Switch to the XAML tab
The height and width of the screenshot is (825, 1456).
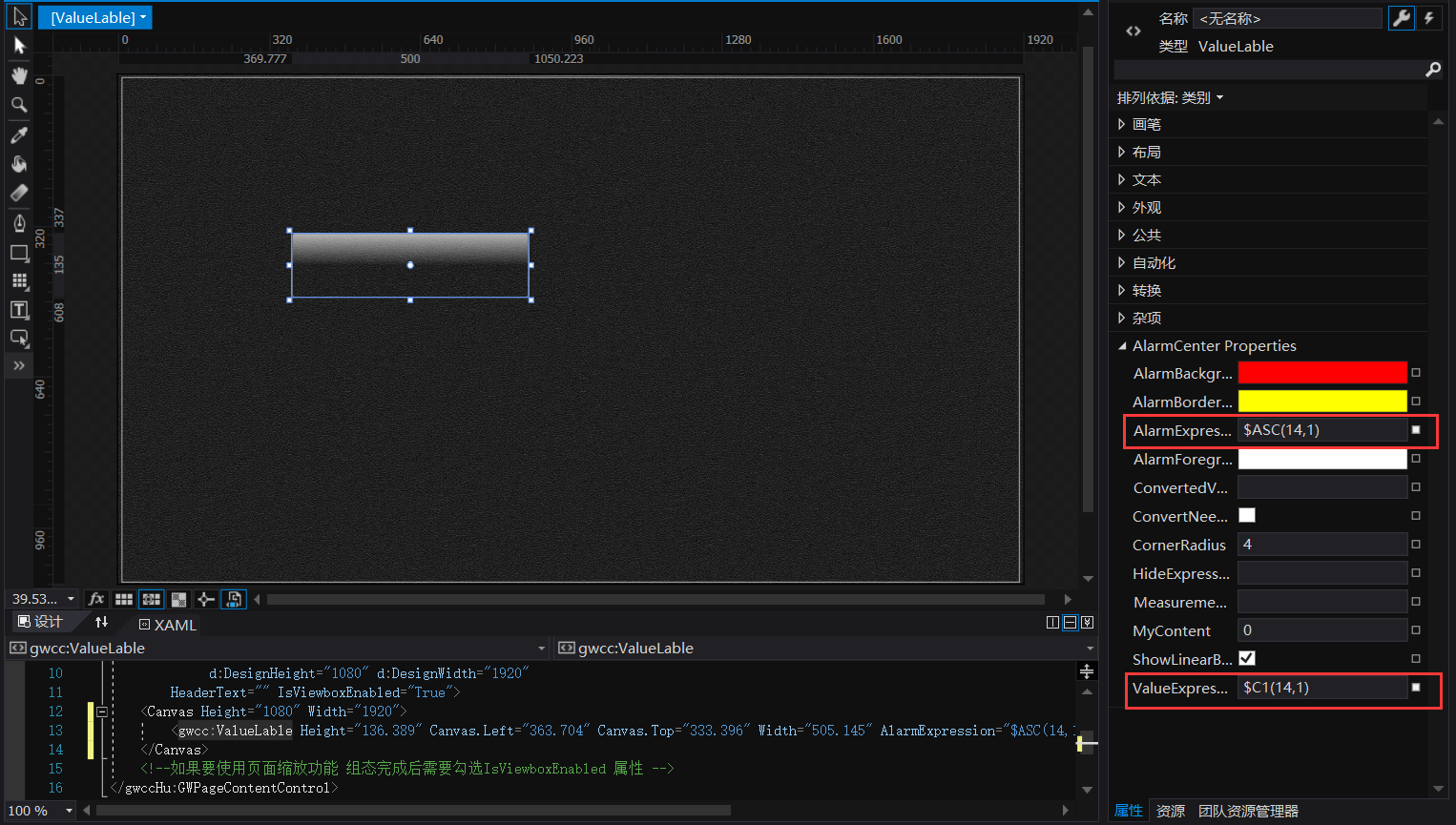(168, 625)
